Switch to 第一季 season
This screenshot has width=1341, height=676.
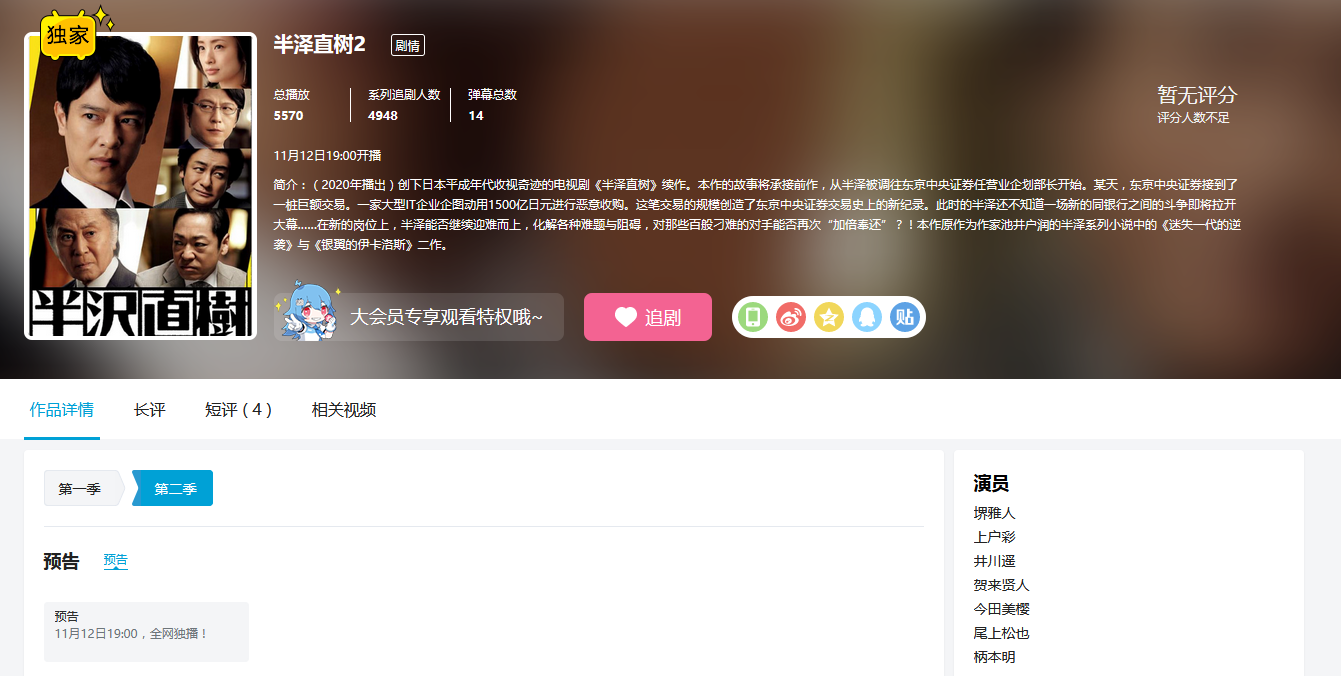coord(80,489)
